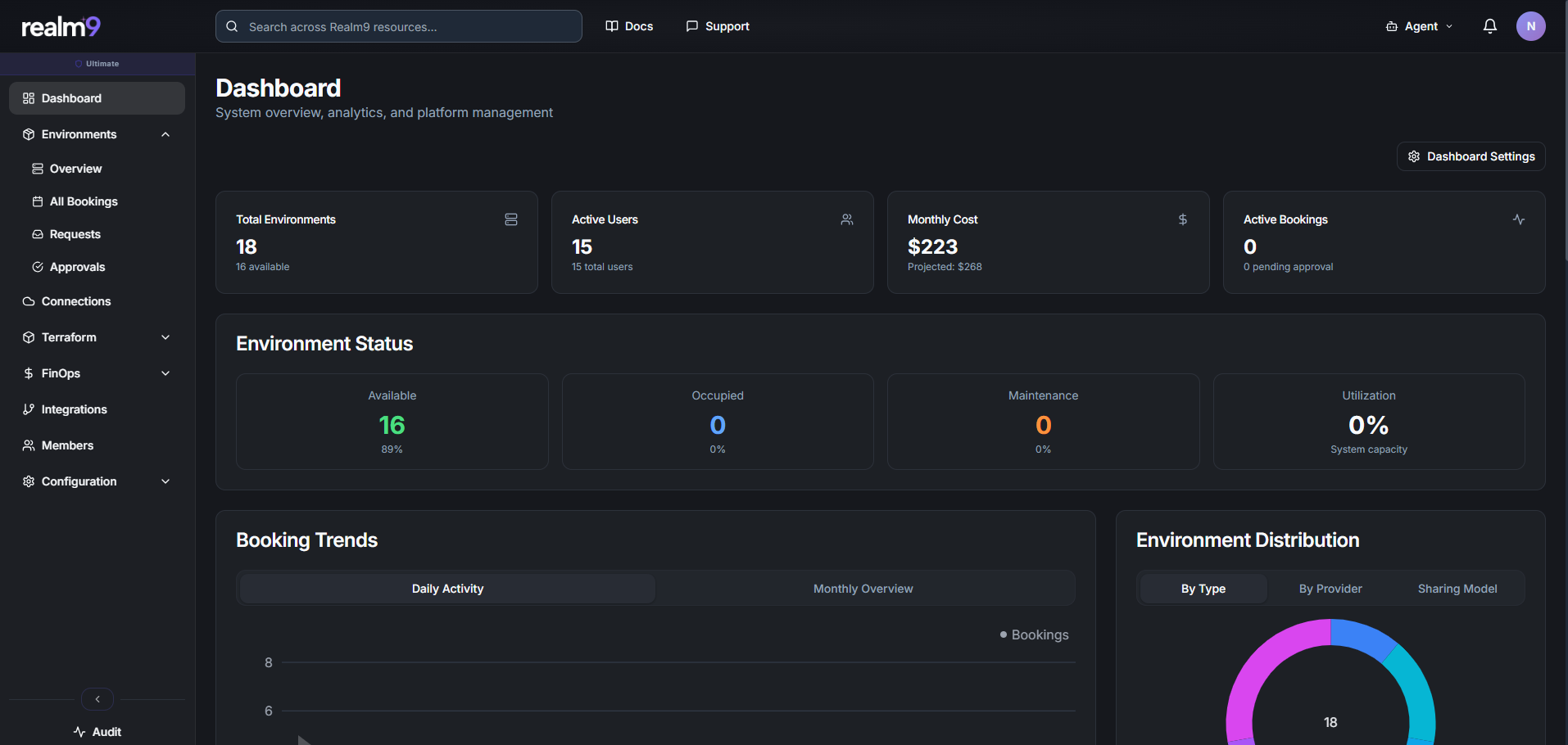Image resolution: width=1568 pixels, height=745 pixels.
Task: Click the notification bell icon
Action: pos(1489,25)
